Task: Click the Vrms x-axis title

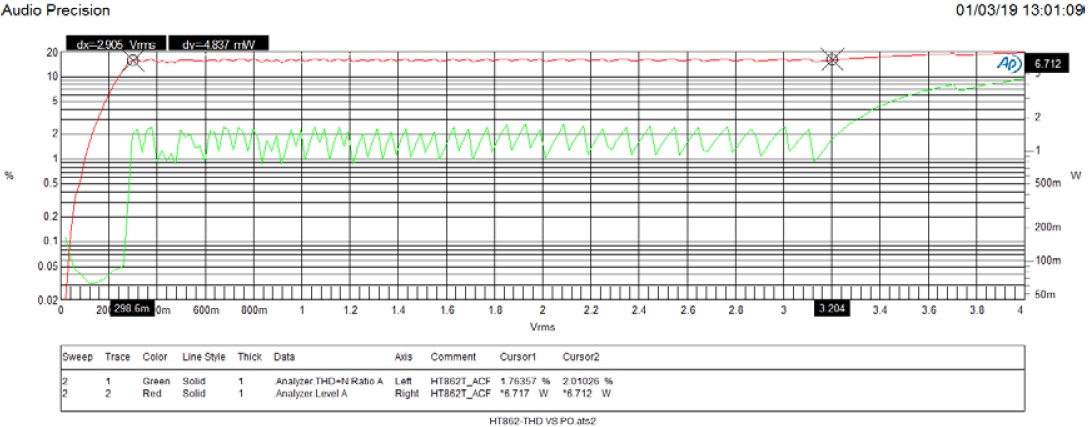Action: (544, 327)
